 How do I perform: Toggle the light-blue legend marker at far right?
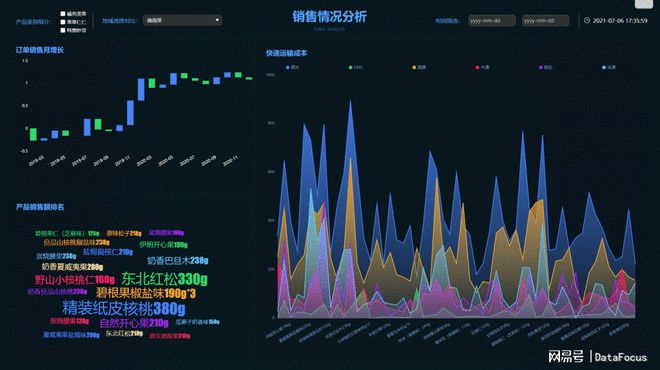(604, 67)
